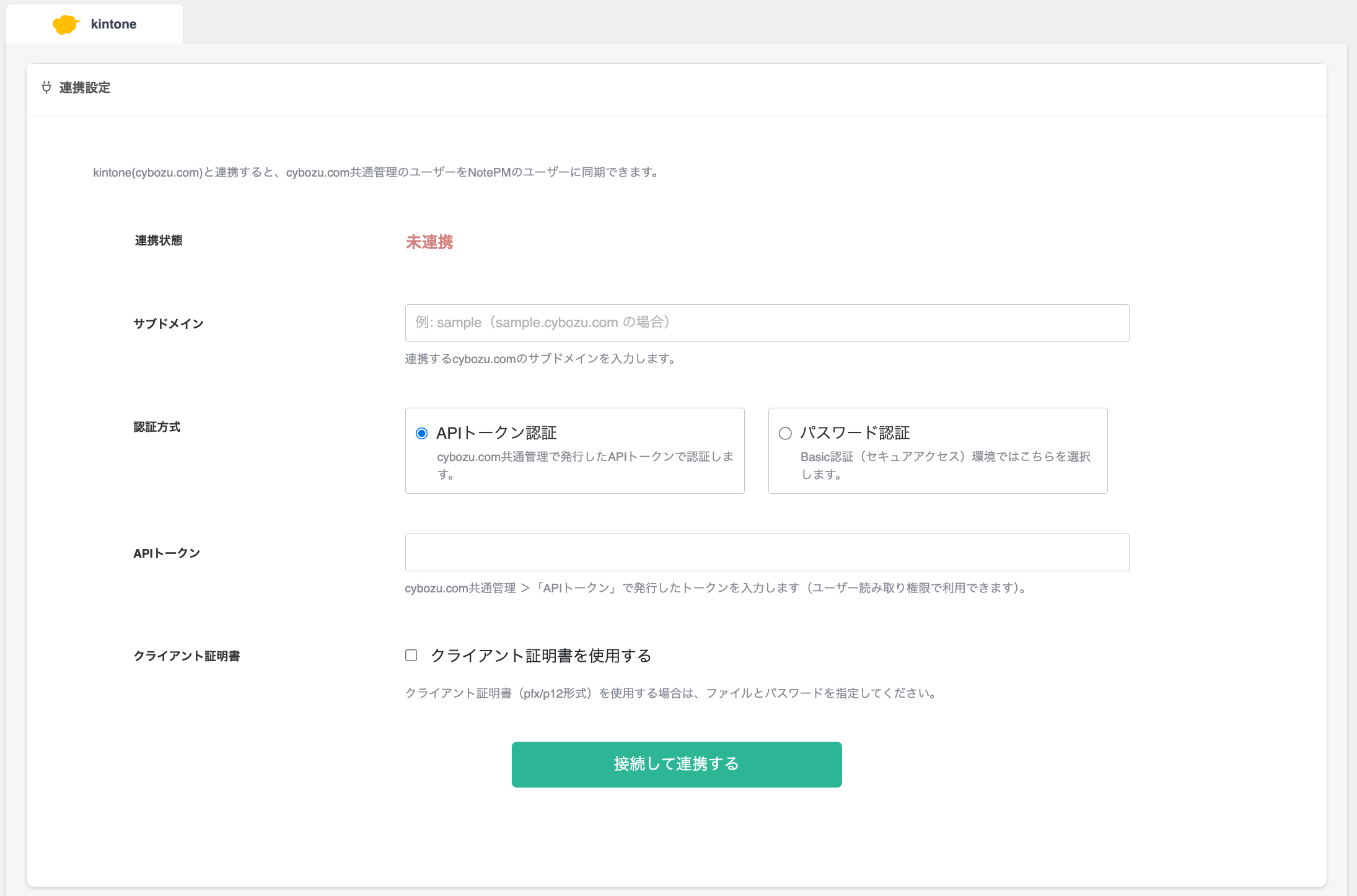Click the kintone cloud logo icon
This screenshot has height=896, width=1357.
(66, 24)
